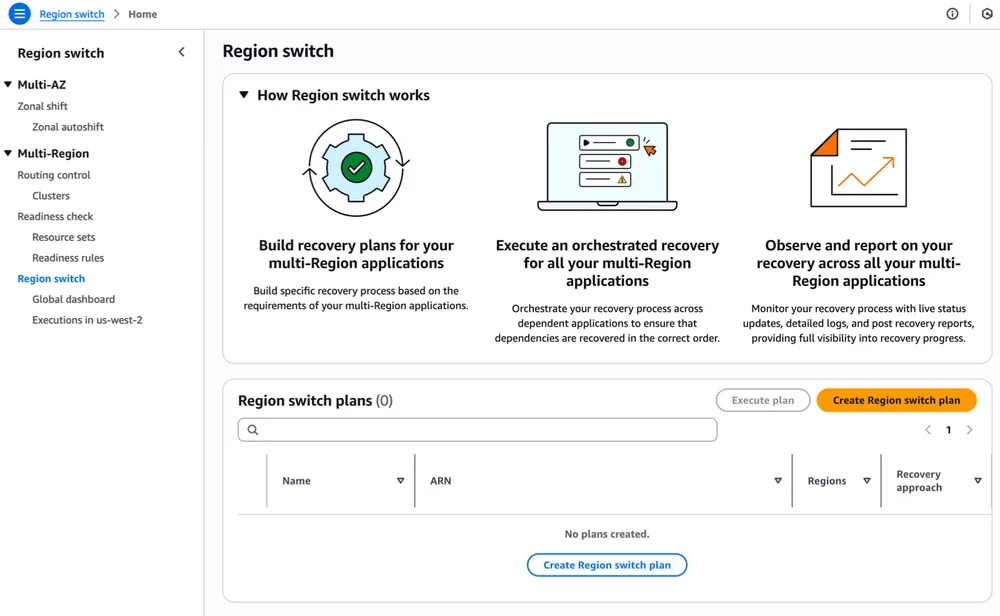
Task: Open the hamburger navigation menu icon
Action: point(19,13)
